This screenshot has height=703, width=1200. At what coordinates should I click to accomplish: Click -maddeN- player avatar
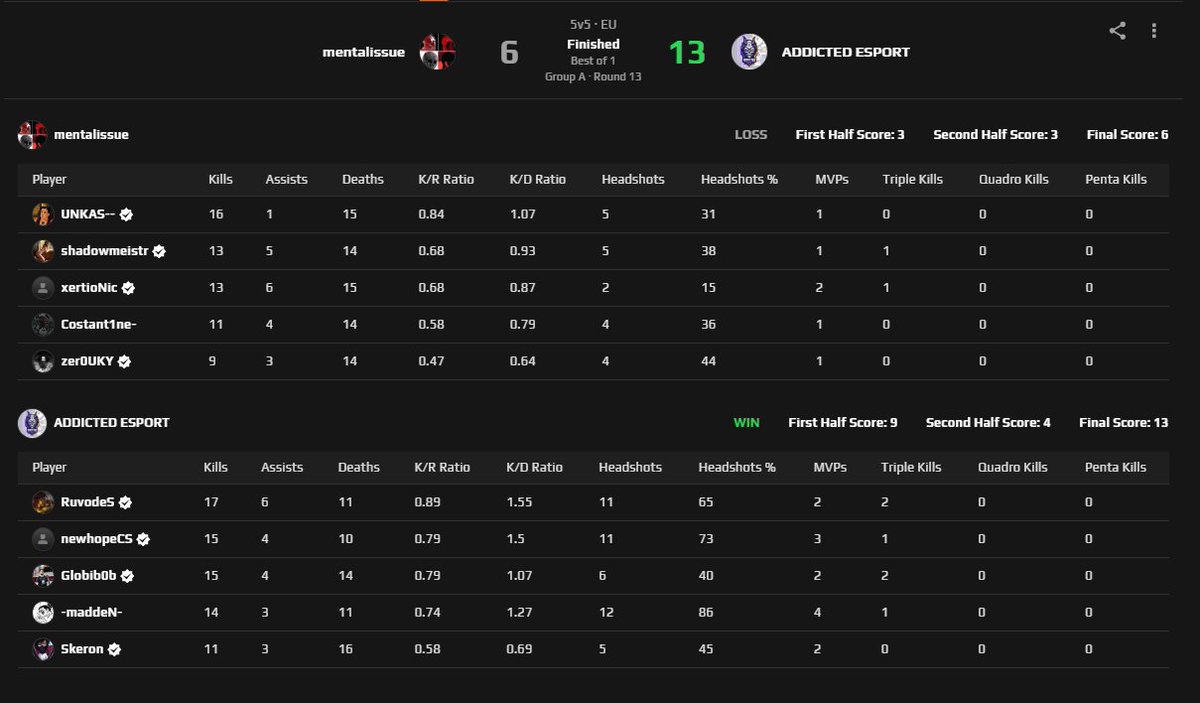43,612
